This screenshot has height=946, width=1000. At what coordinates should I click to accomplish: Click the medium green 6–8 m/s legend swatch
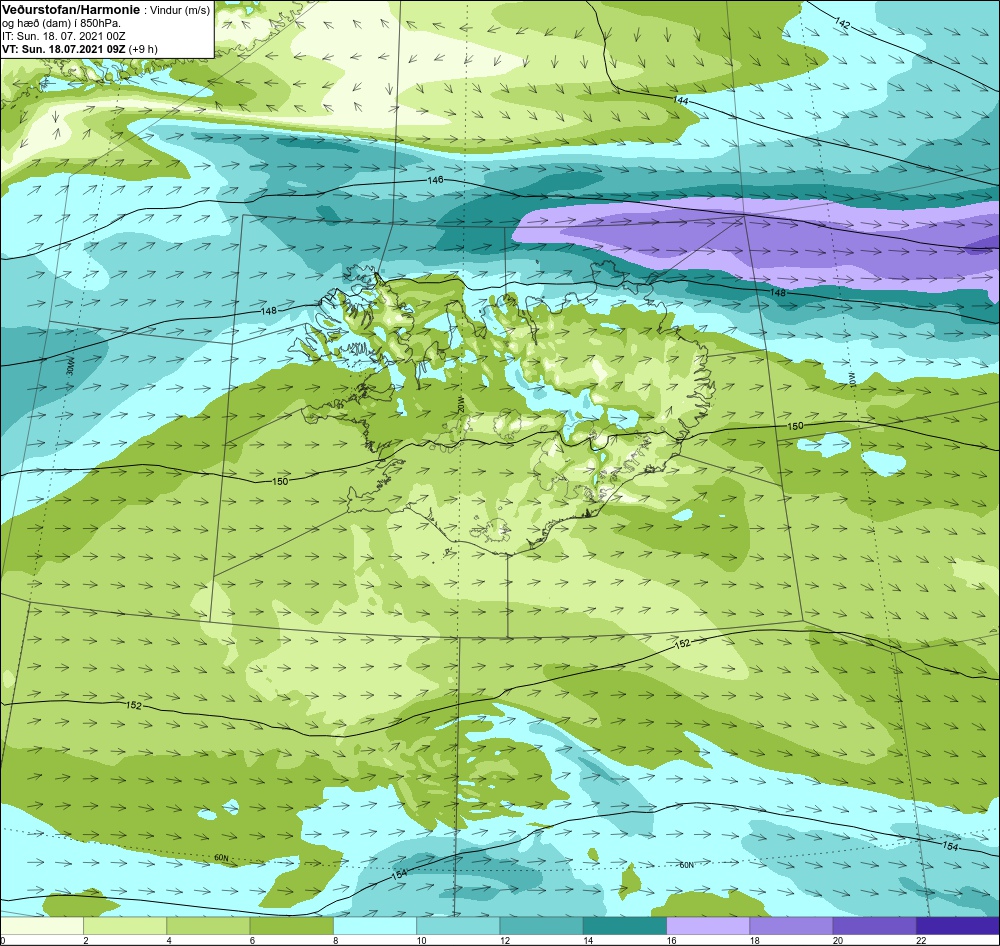(291, 925)
